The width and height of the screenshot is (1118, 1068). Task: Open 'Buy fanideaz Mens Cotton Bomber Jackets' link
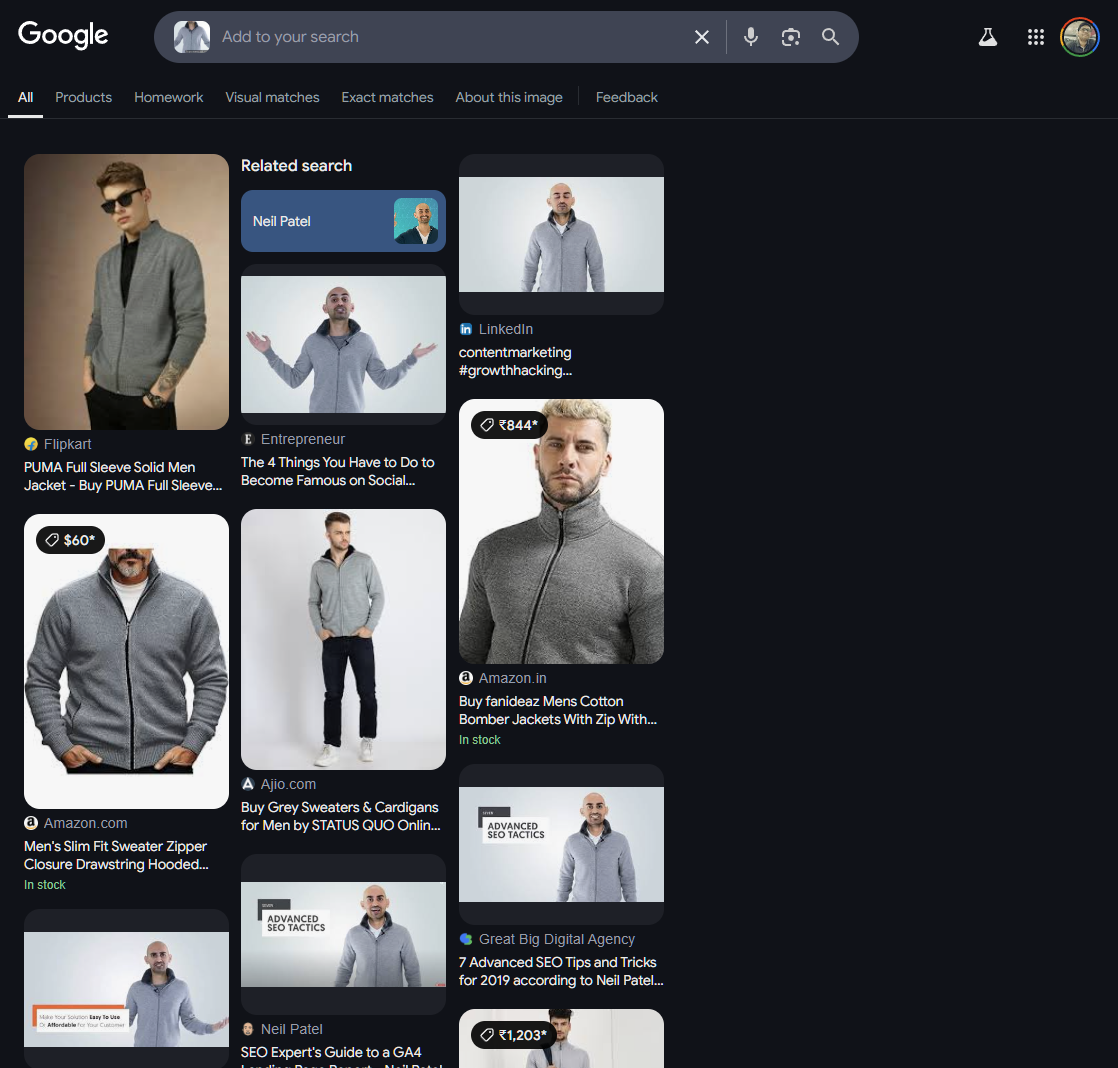558,710
